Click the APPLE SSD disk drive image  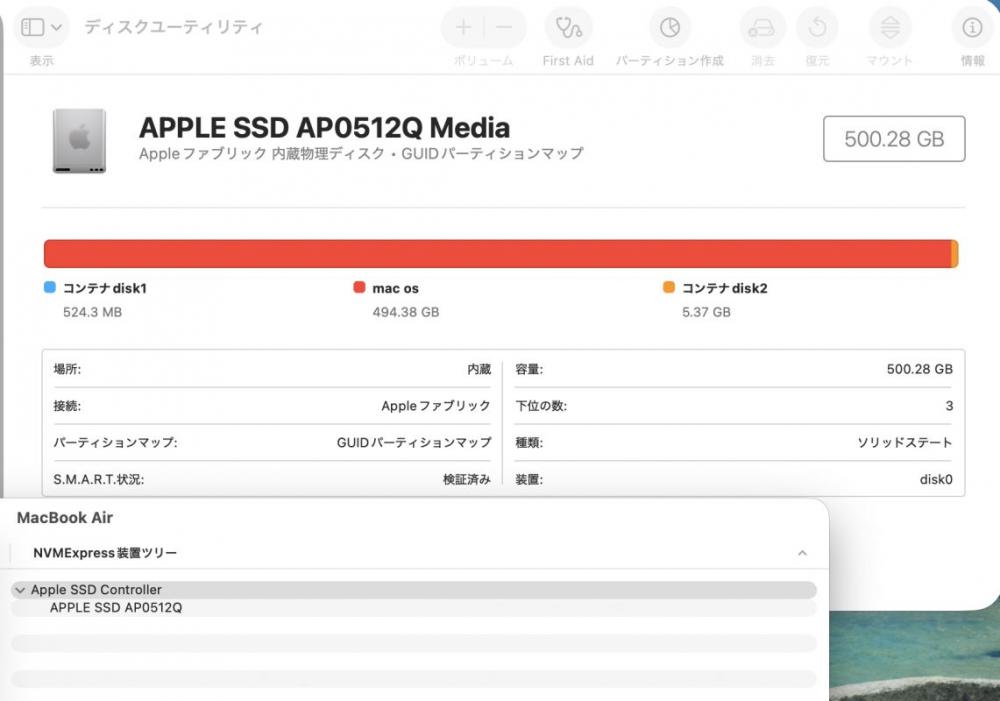click(79, 140)
